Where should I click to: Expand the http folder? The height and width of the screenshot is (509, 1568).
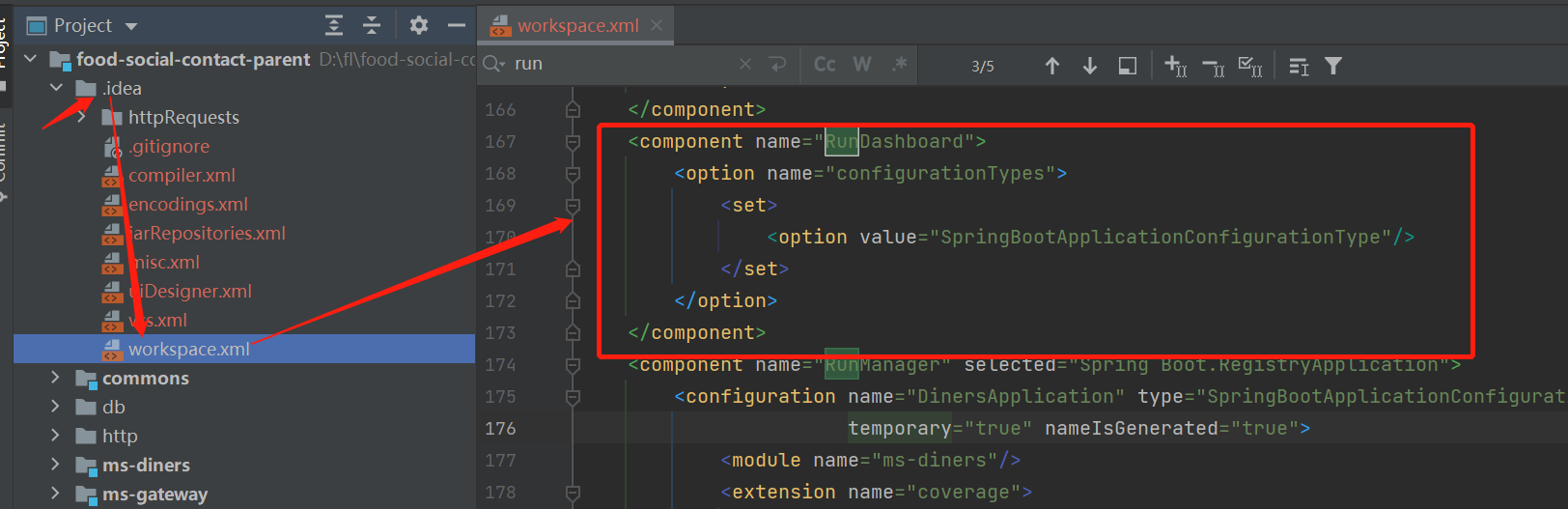coord(56,436)
